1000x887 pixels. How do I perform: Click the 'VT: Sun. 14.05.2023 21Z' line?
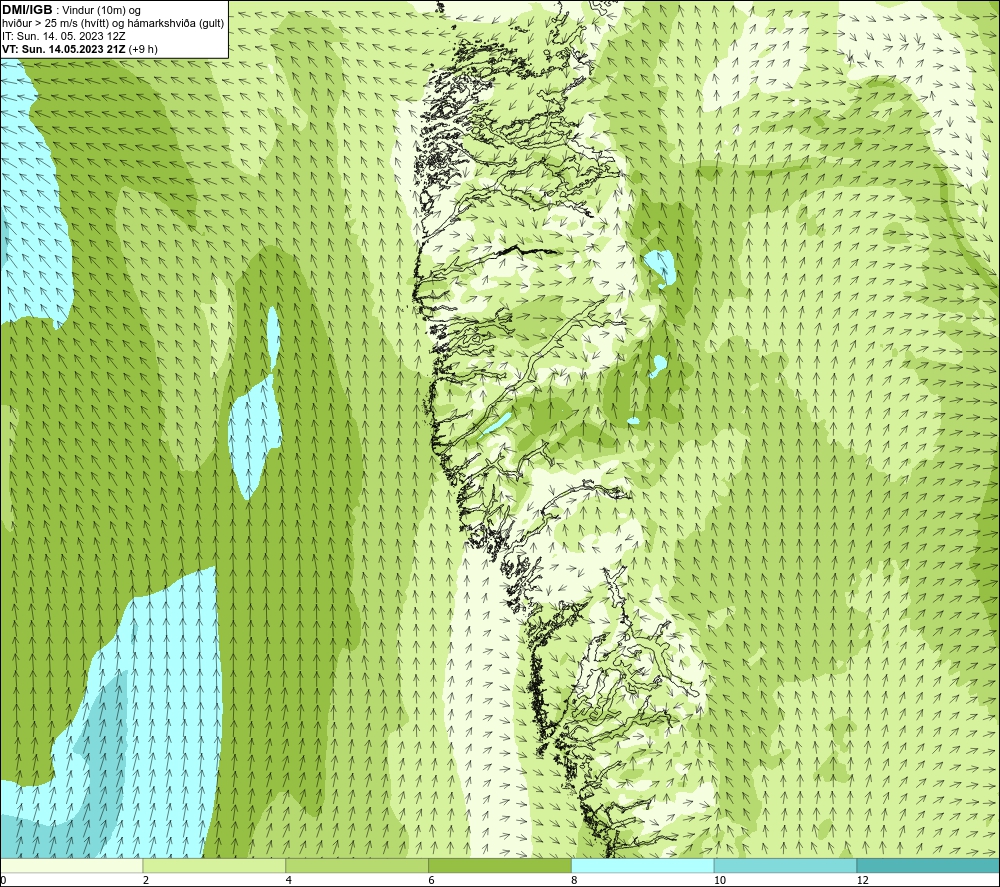80,49
